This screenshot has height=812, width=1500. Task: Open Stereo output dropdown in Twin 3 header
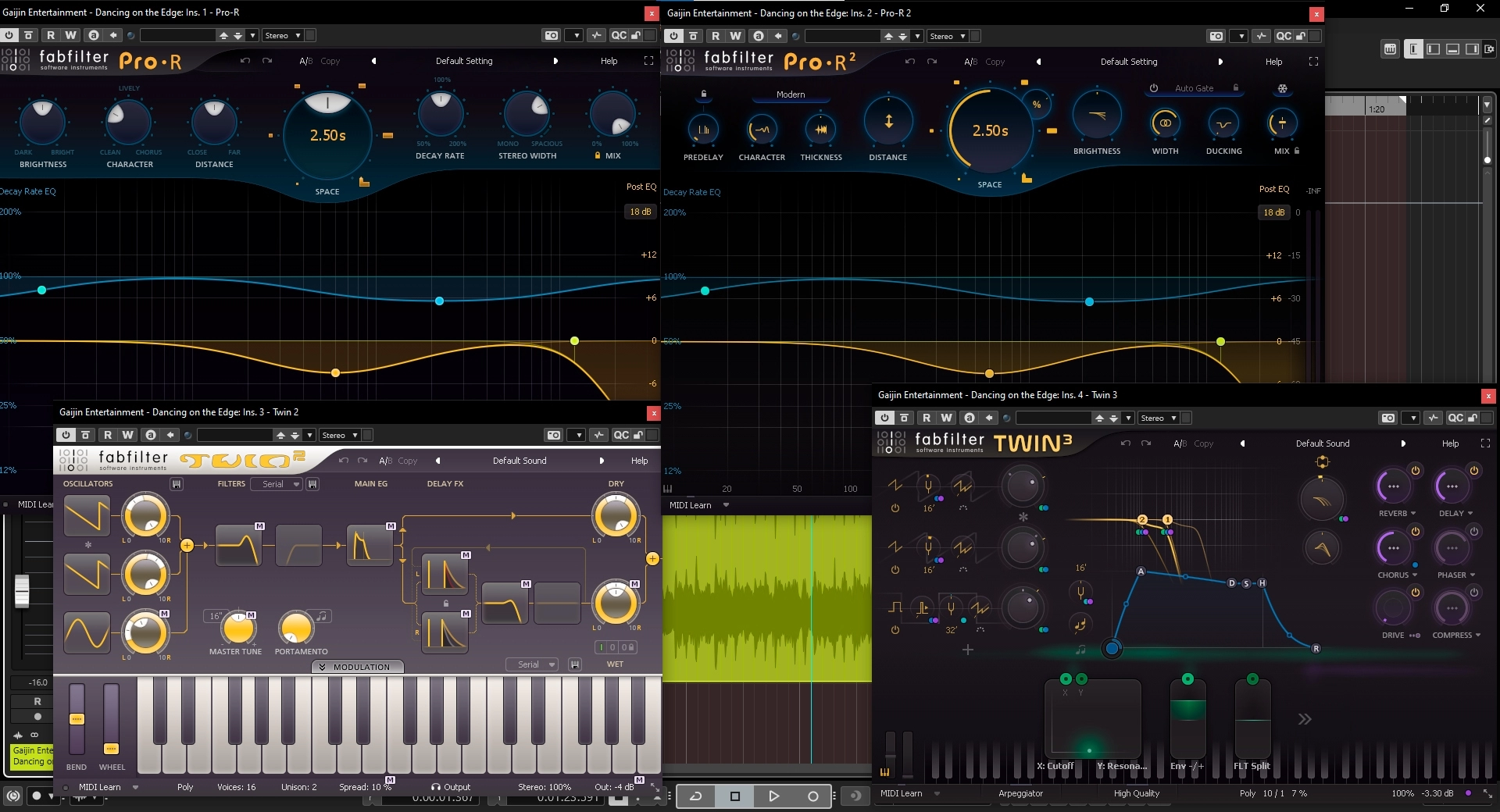coord(1158,418)
